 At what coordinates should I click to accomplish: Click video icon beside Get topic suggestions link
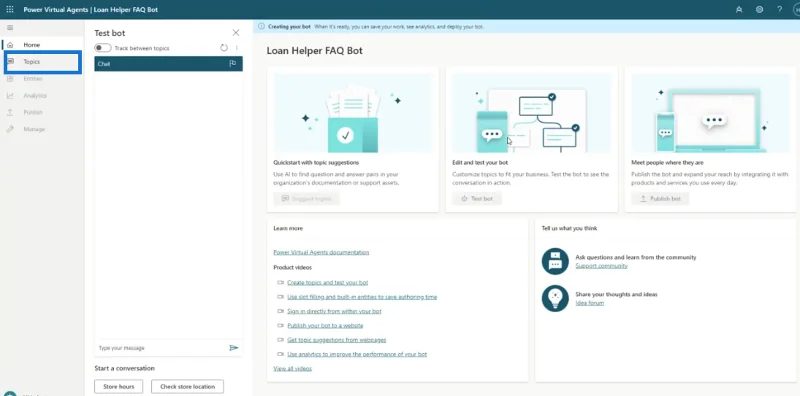pos(280,339)
